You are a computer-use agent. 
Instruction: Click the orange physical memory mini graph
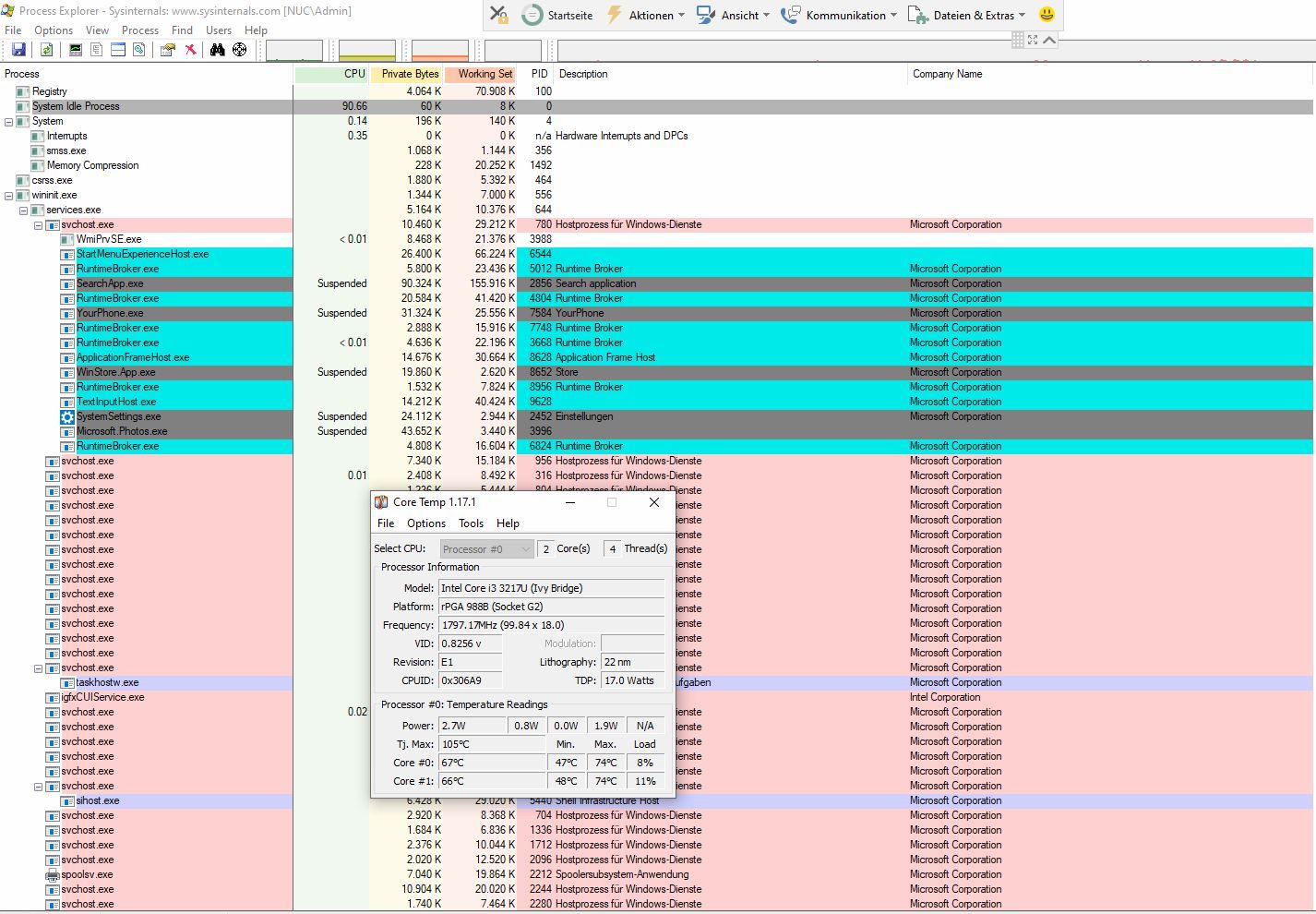(x=440, y=50)
